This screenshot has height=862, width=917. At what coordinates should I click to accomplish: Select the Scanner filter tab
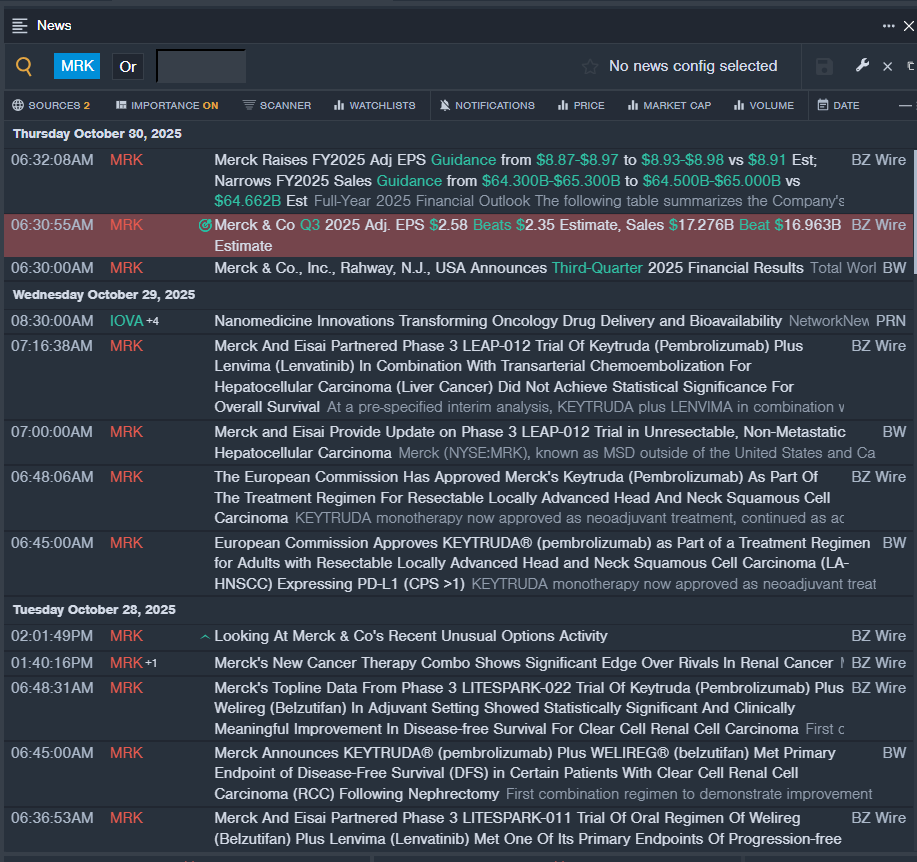tap(277, 105)
